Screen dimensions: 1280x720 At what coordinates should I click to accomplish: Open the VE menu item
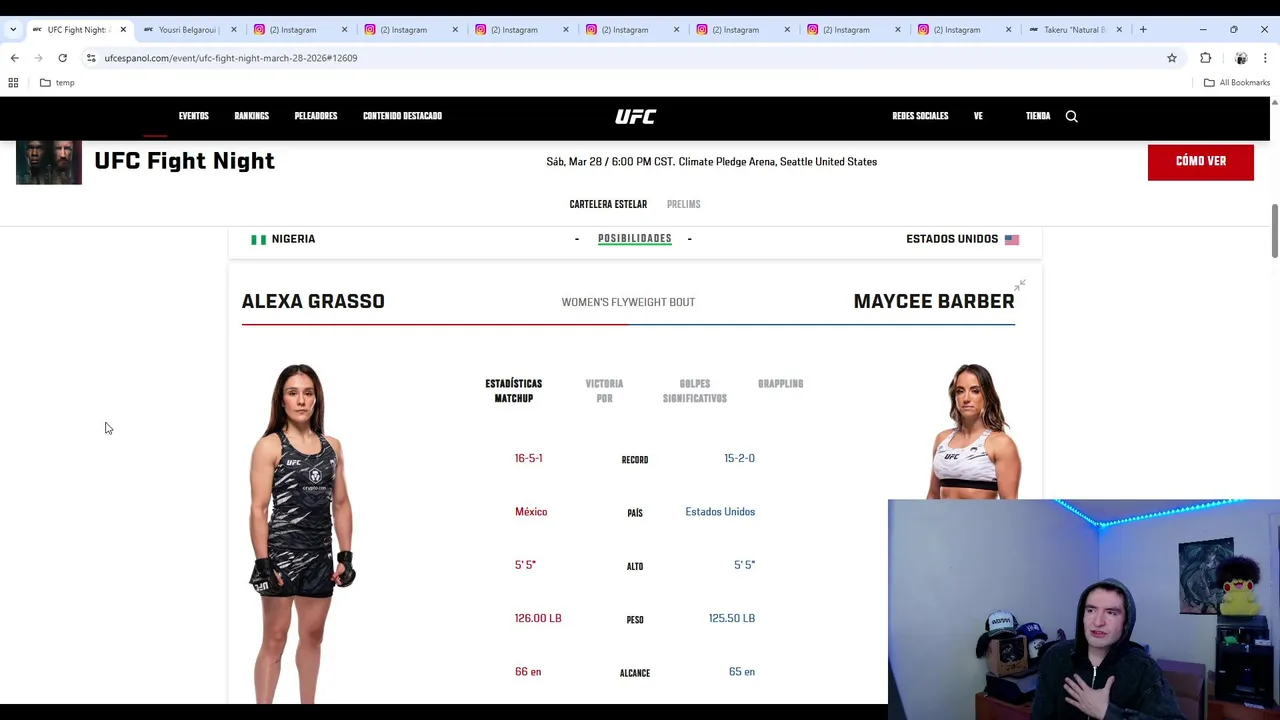[x=978, y=116]
